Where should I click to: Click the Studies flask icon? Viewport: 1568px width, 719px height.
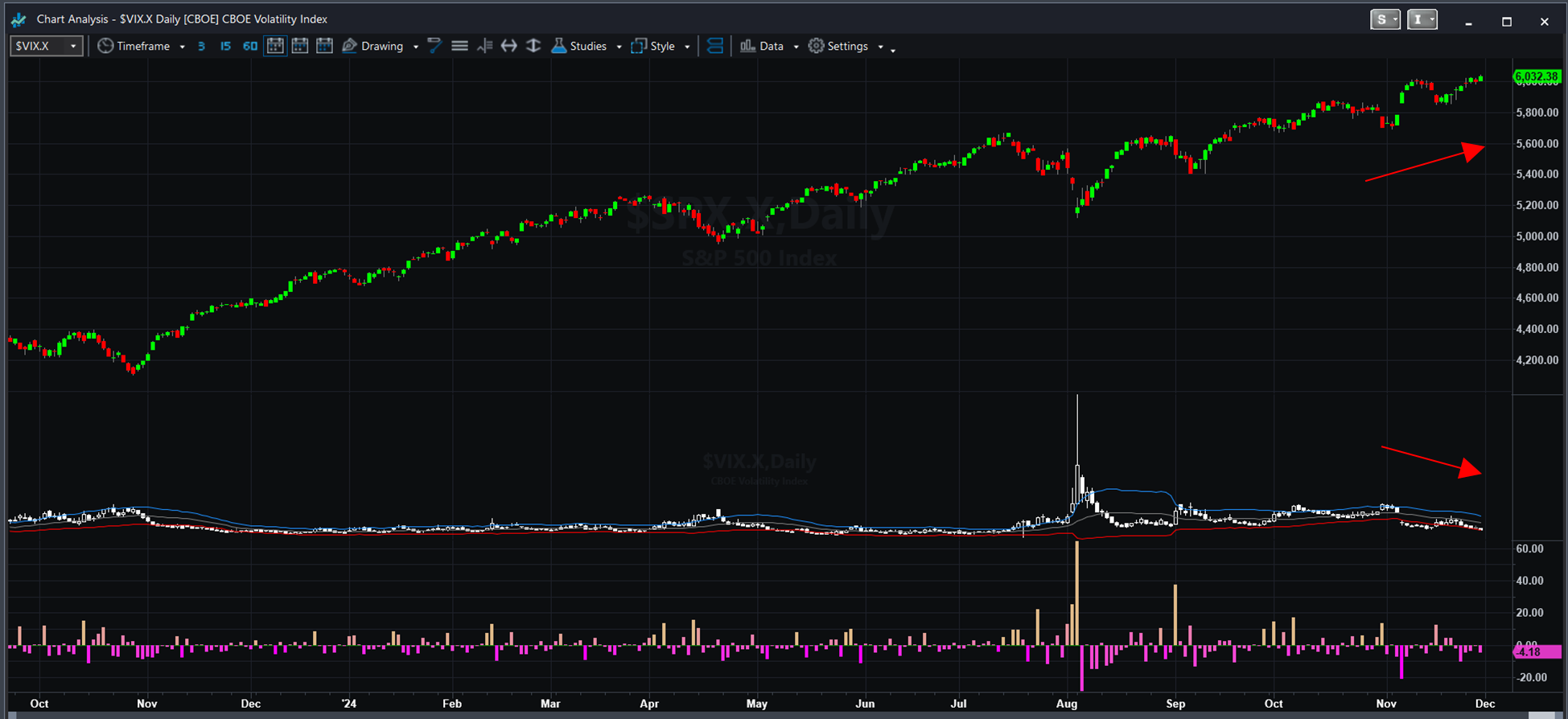point(558,46)
